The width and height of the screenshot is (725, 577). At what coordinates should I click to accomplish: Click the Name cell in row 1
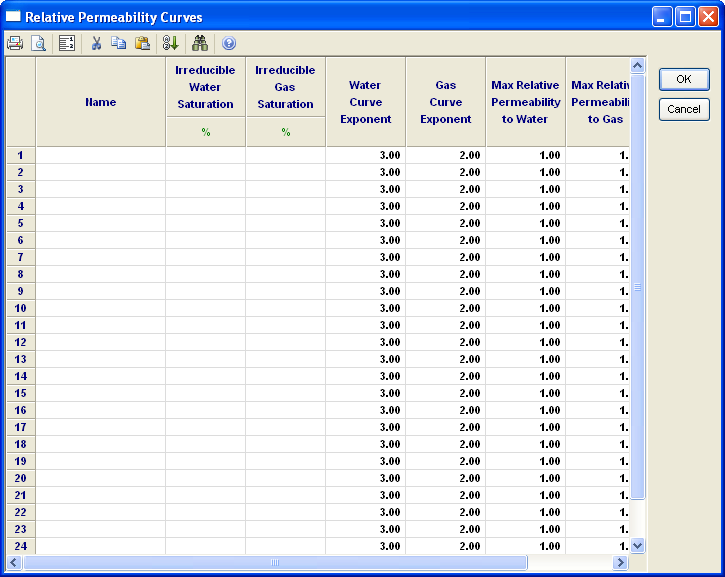[x=101, y=155]
